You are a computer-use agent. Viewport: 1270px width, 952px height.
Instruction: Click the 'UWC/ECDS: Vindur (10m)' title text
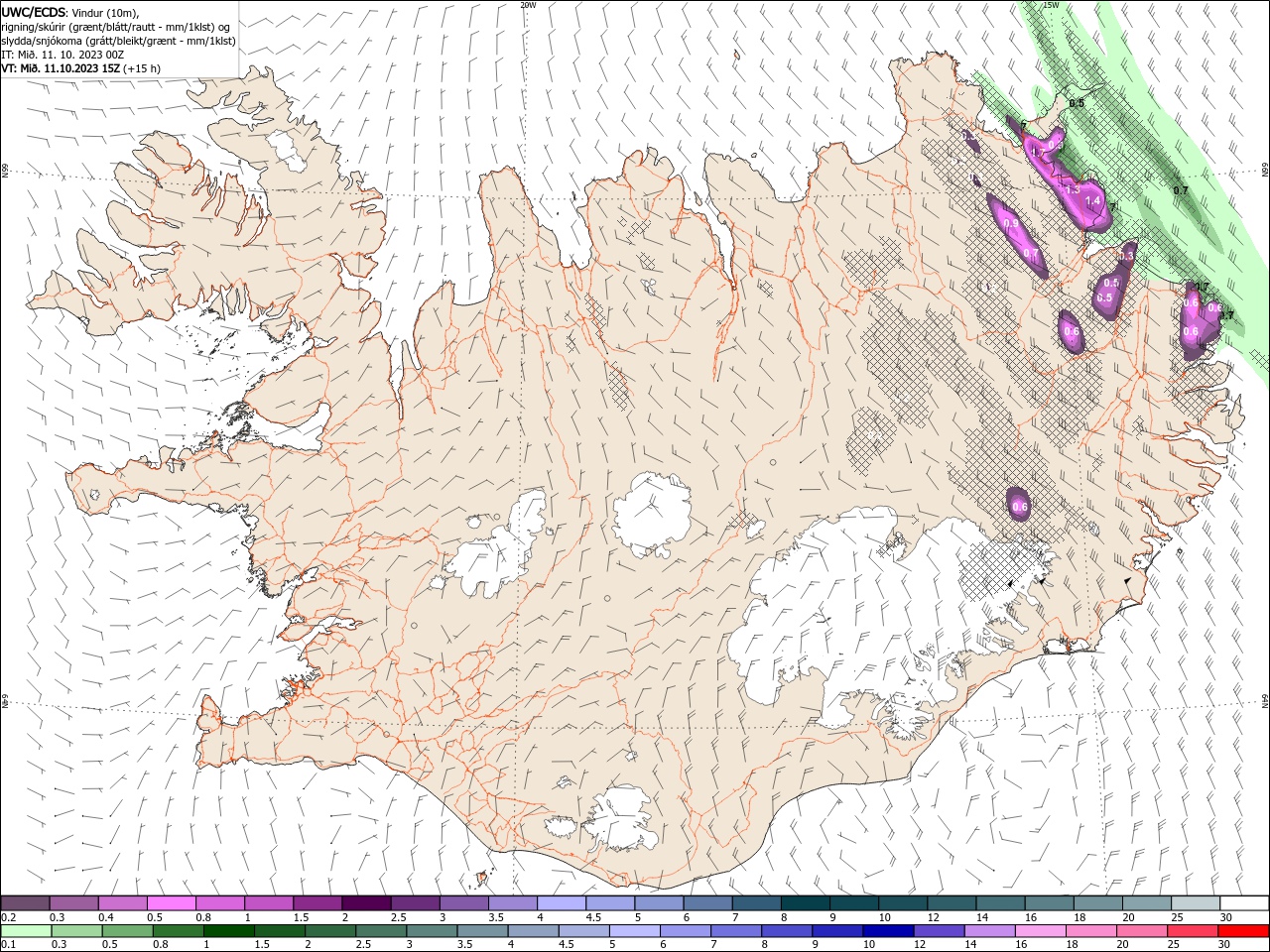coord(70,12)
